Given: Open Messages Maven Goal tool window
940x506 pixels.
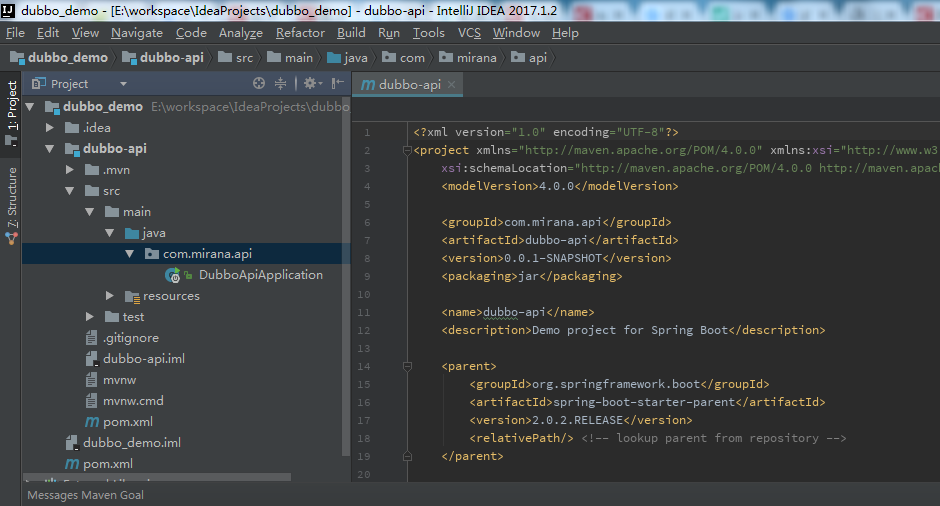Looking at the screenshot, I should (x=85, y=495).
